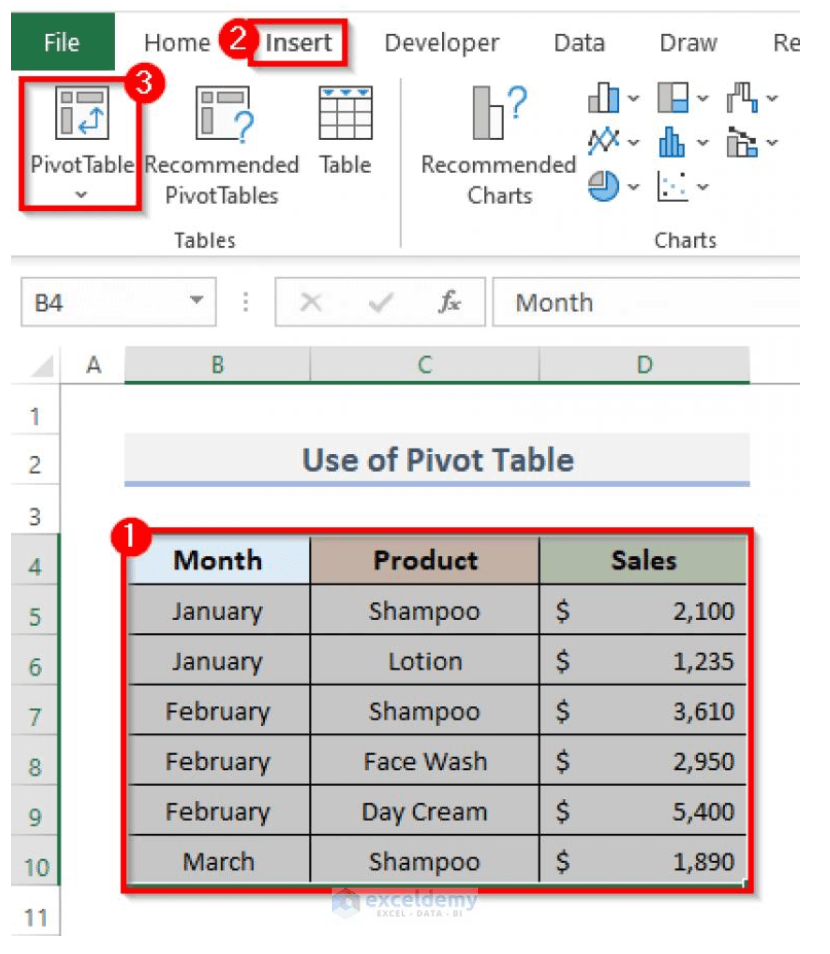Insert a hierarchy treemap chart

(x=673, y=98)
